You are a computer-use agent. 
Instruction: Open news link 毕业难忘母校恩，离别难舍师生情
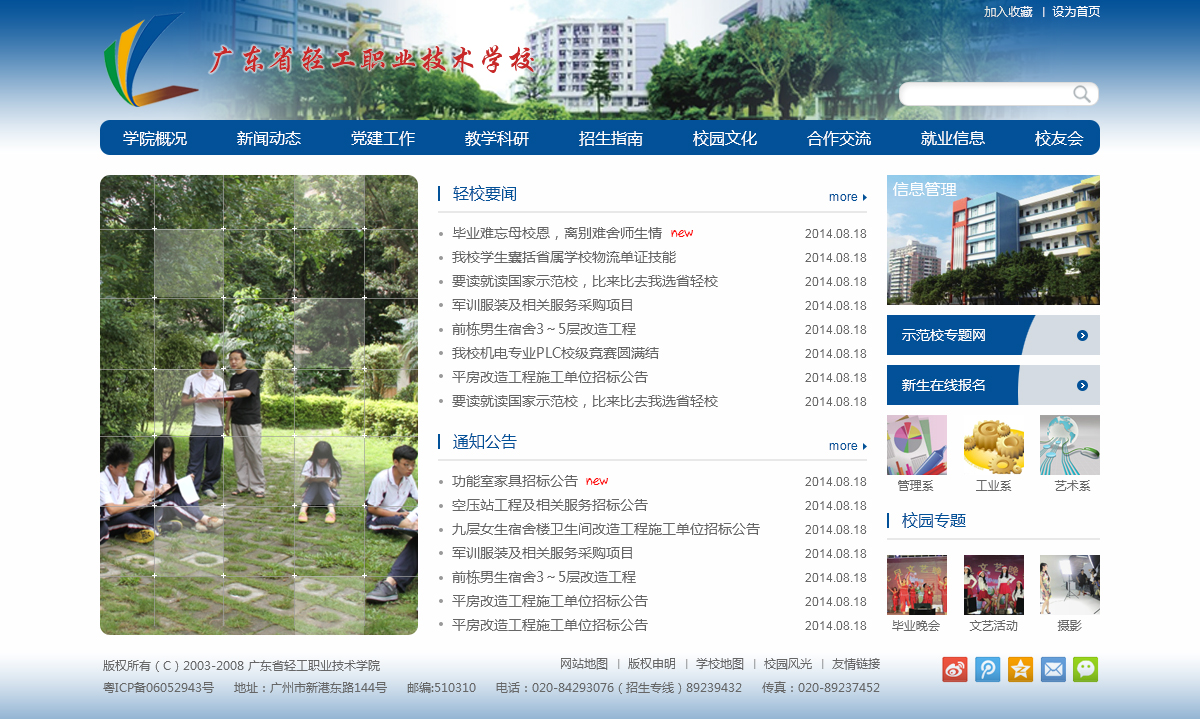pyautogui.click(x=557, y=233)
